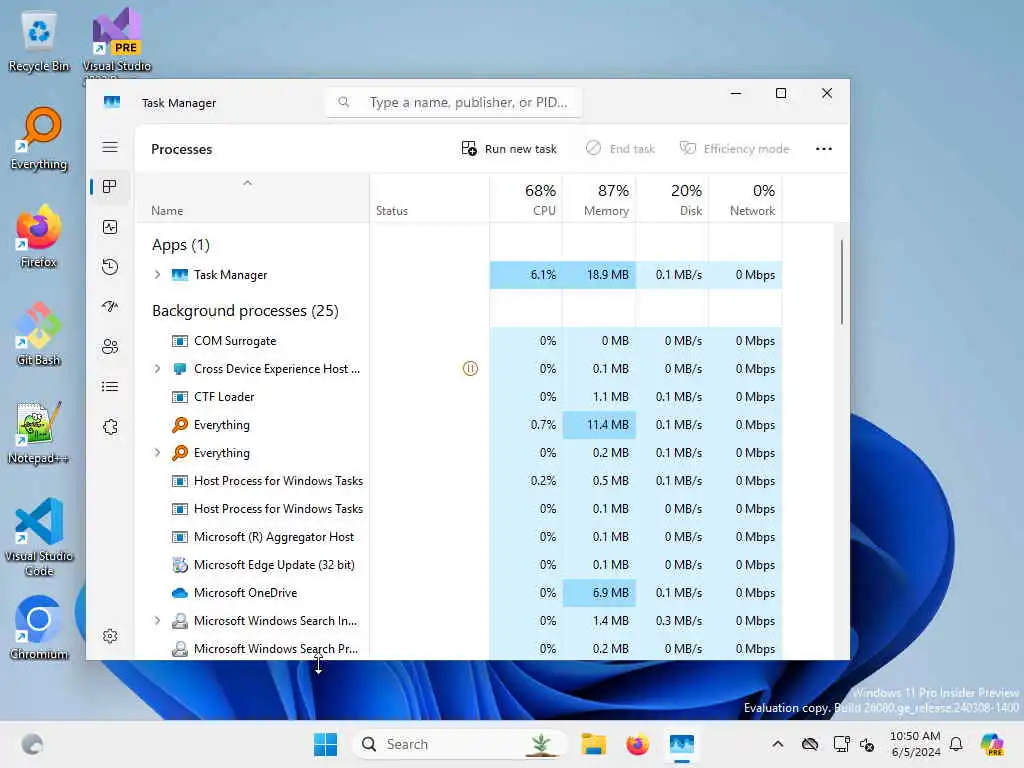Click the Task Manager title bar app icon
This screenshot has width=1024, height=768.
pyautogui.click(x=112, y=103)
